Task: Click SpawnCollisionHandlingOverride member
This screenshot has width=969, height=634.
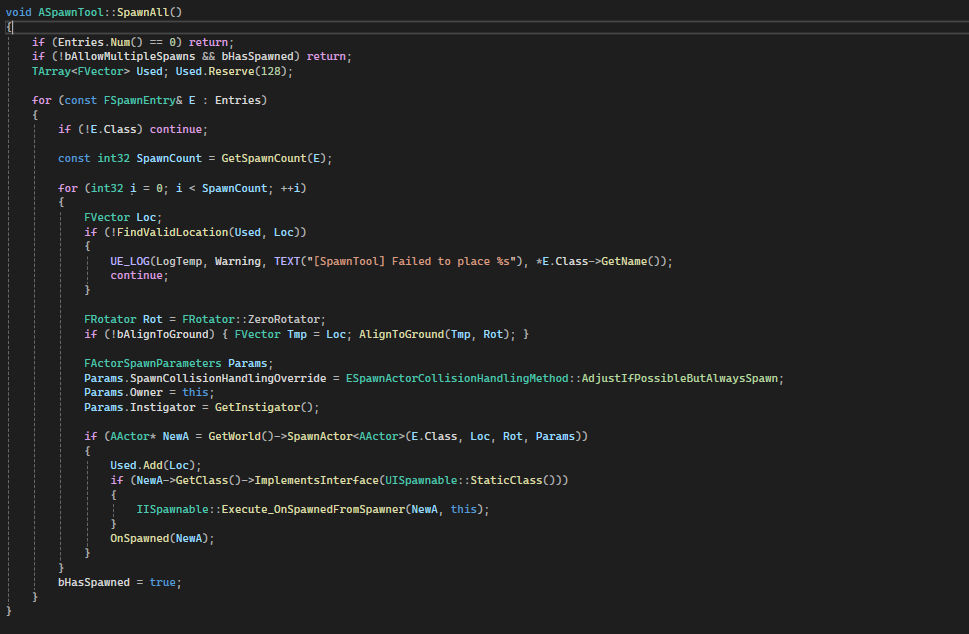Action: (x=228, y=378)
